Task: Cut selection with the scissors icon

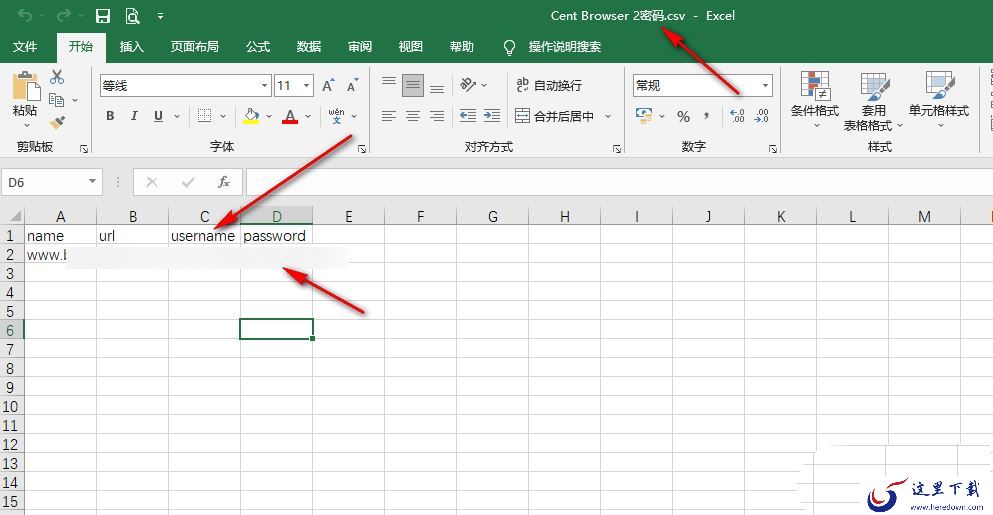Action: (57, 77)
